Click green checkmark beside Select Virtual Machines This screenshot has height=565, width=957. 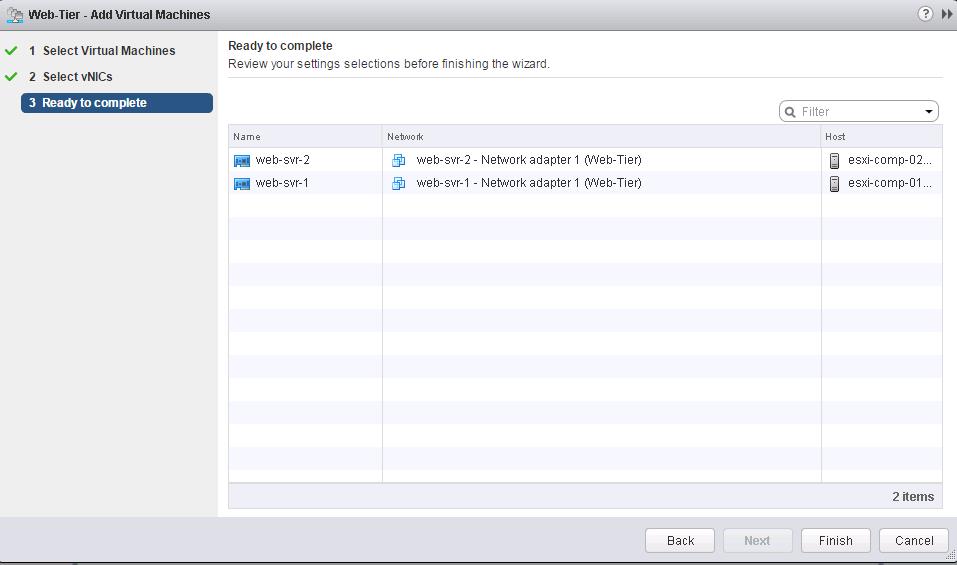click(11, 51)
